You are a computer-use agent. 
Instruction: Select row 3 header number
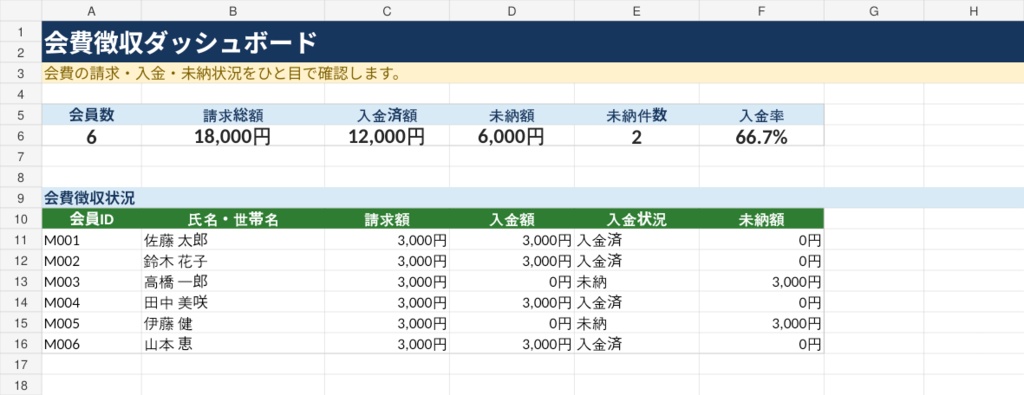(21, 72)
